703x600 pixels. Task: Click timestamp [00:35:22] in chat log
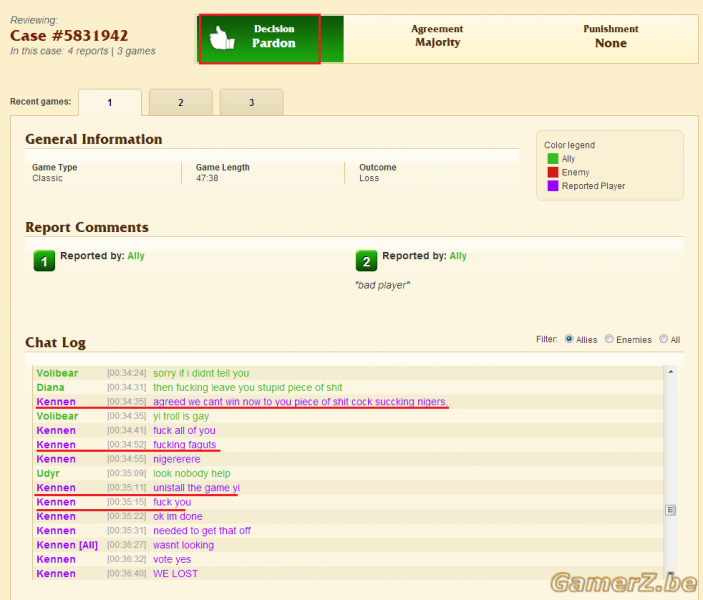click(x=126, y=517)
